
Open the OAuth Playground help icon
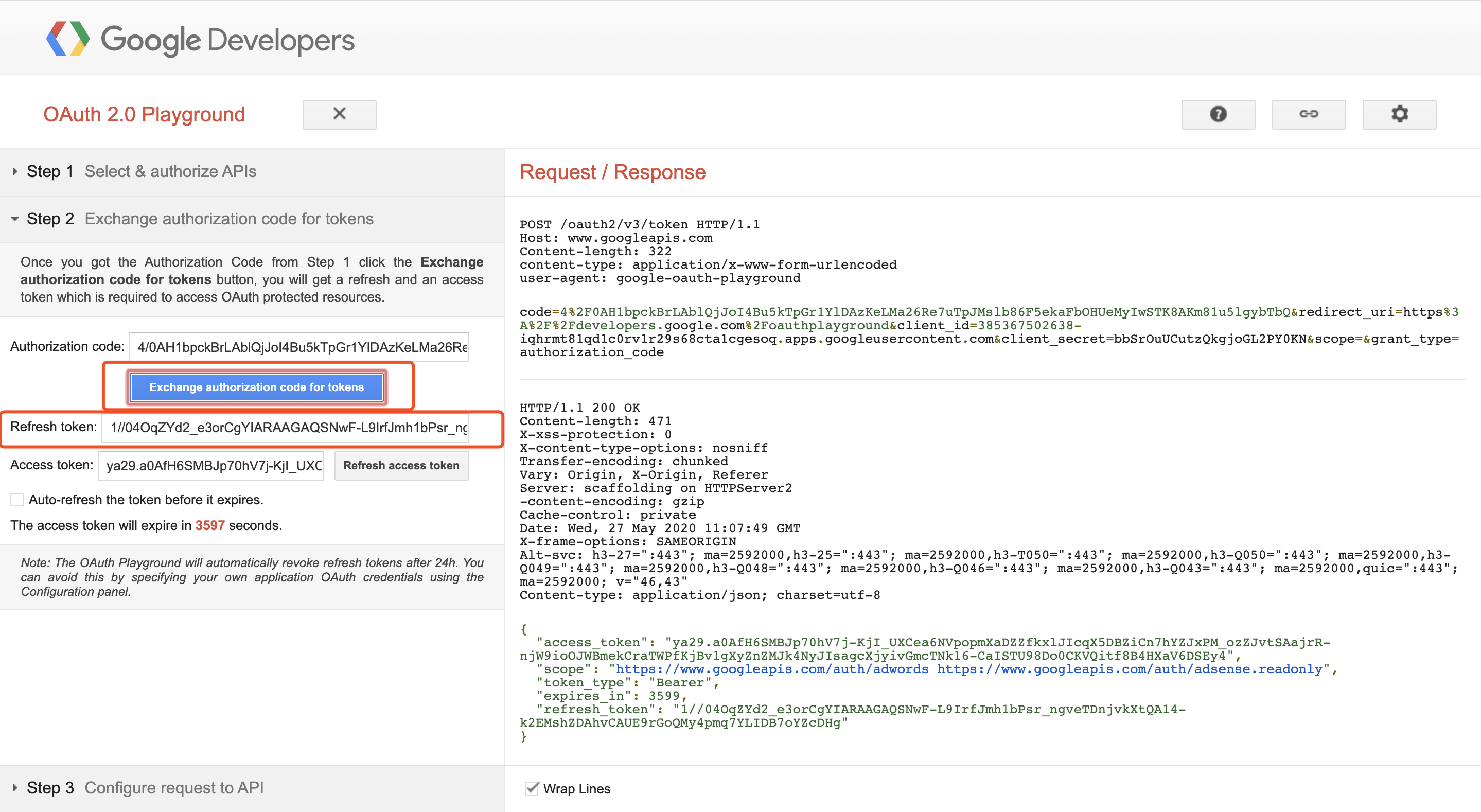[1218, 114]
